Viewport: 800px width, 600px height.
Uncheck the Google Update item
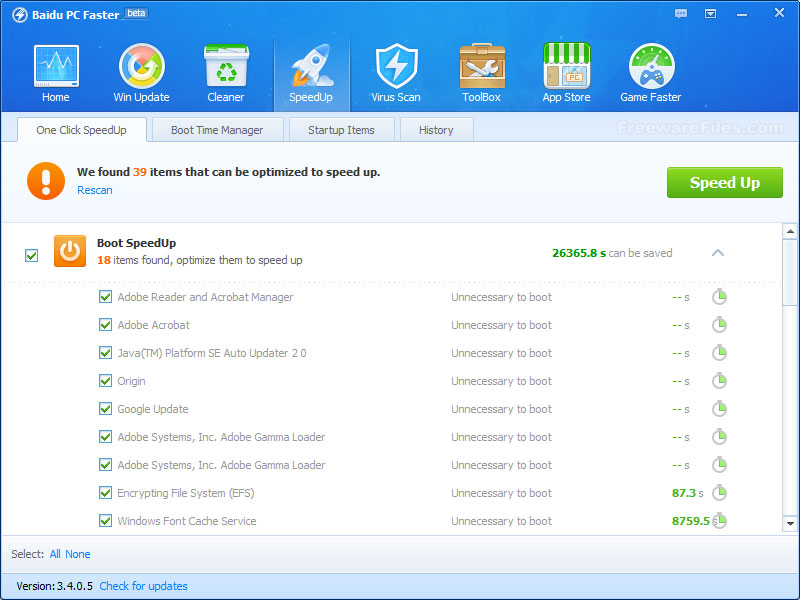(106, 409)
